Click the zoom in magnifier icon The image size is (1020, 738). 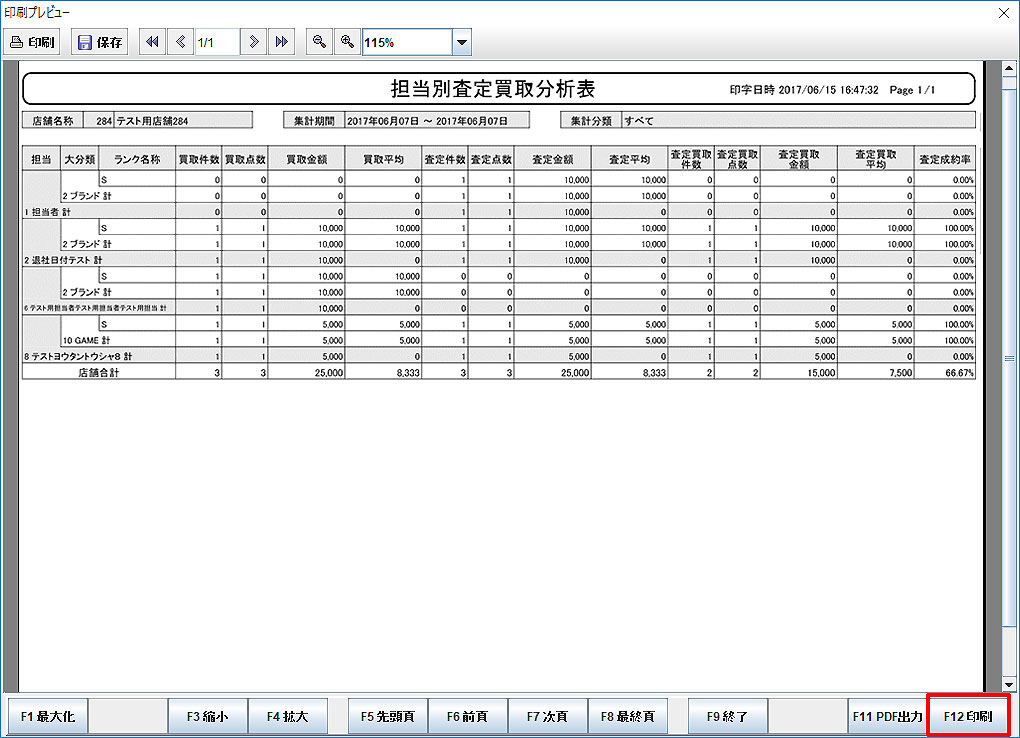click(347, 42)
